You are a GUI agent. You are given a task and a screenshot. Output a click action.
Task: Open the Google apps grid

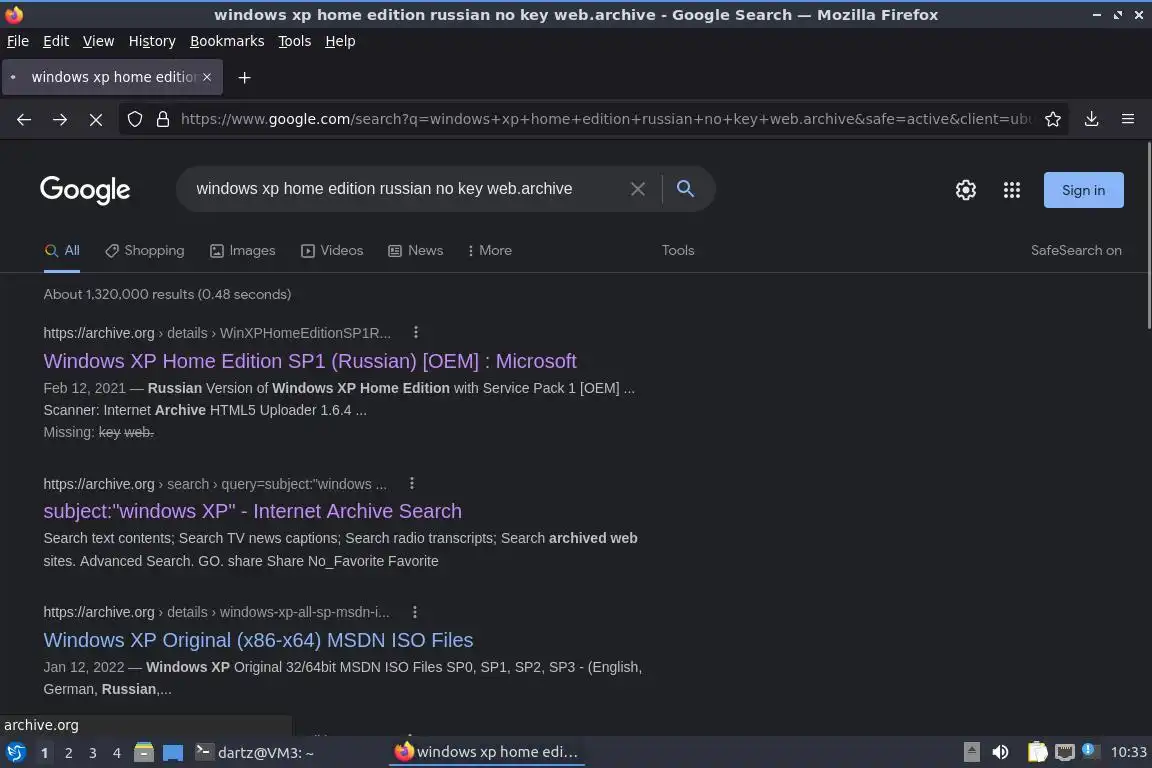pyautogui.click(x=1012, y=190)
